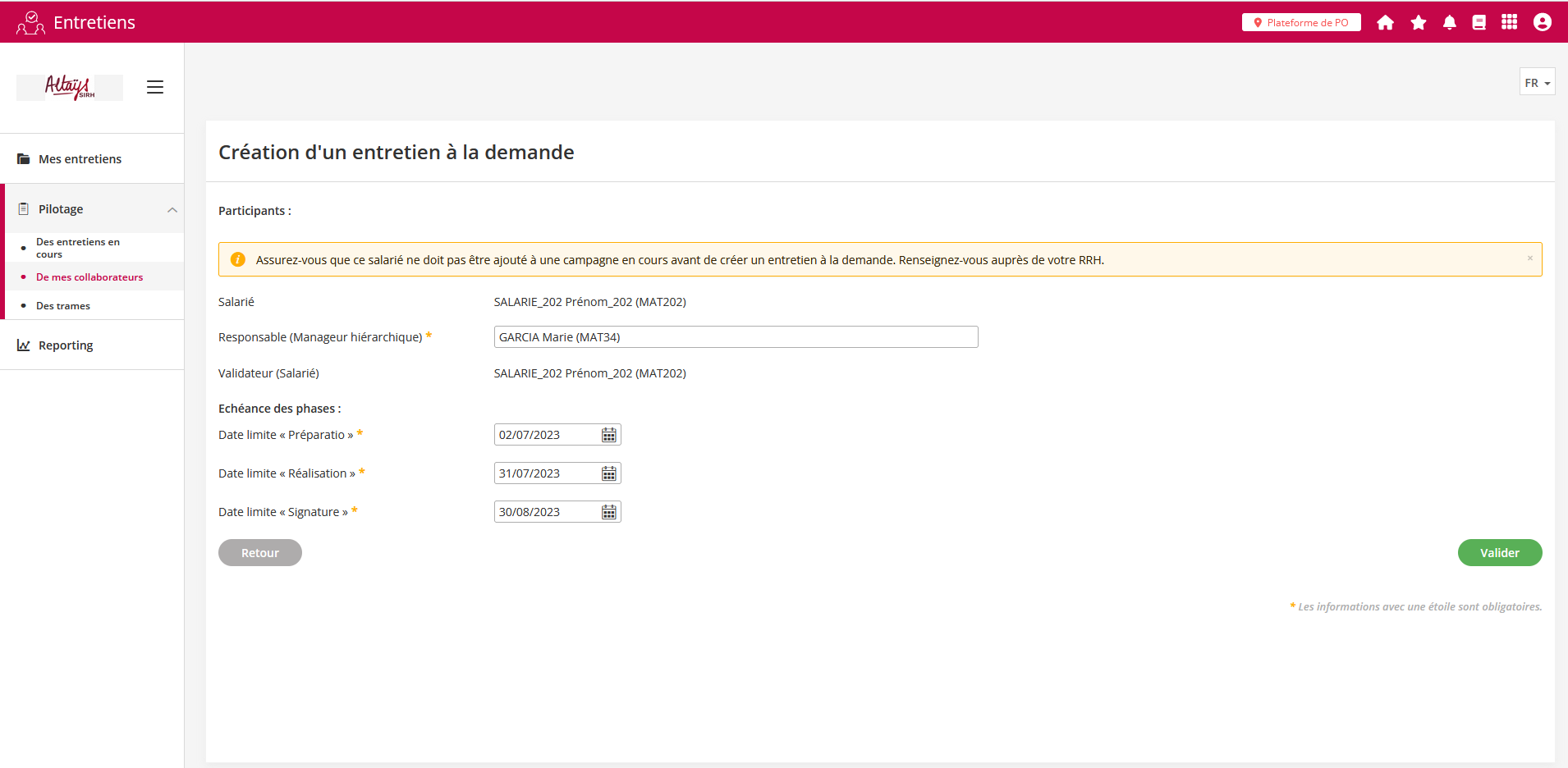This screenshot has height=768, width=1568.
Task: Open notifications bell icon
Action: tap(1449, 23)
